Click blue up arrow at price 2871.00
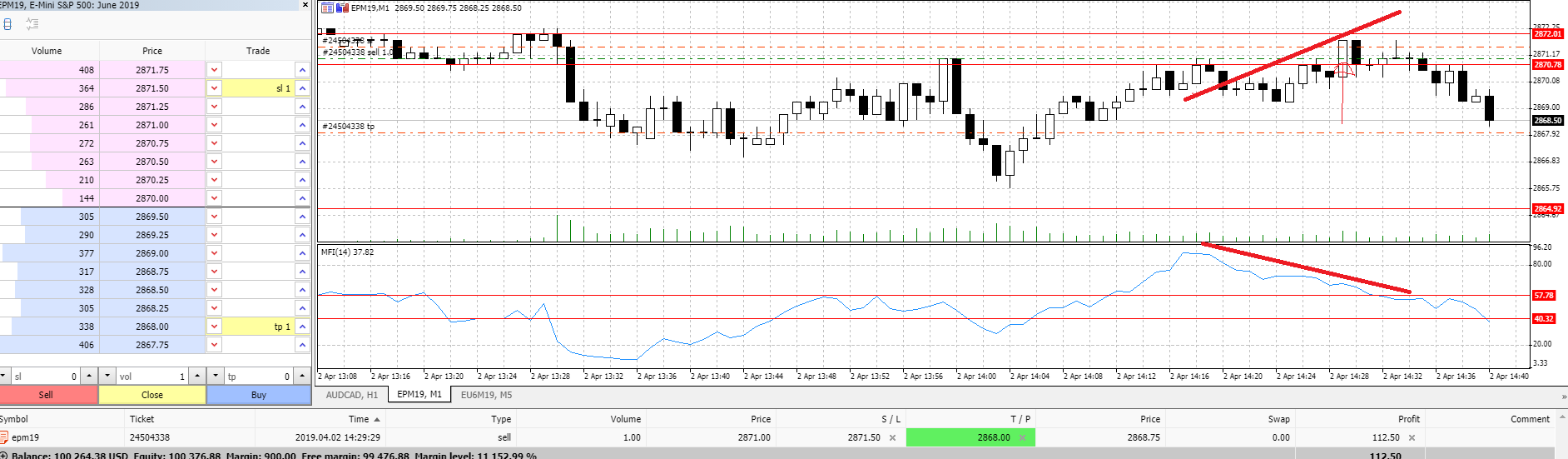1568x459 pixels. (302, 125)
